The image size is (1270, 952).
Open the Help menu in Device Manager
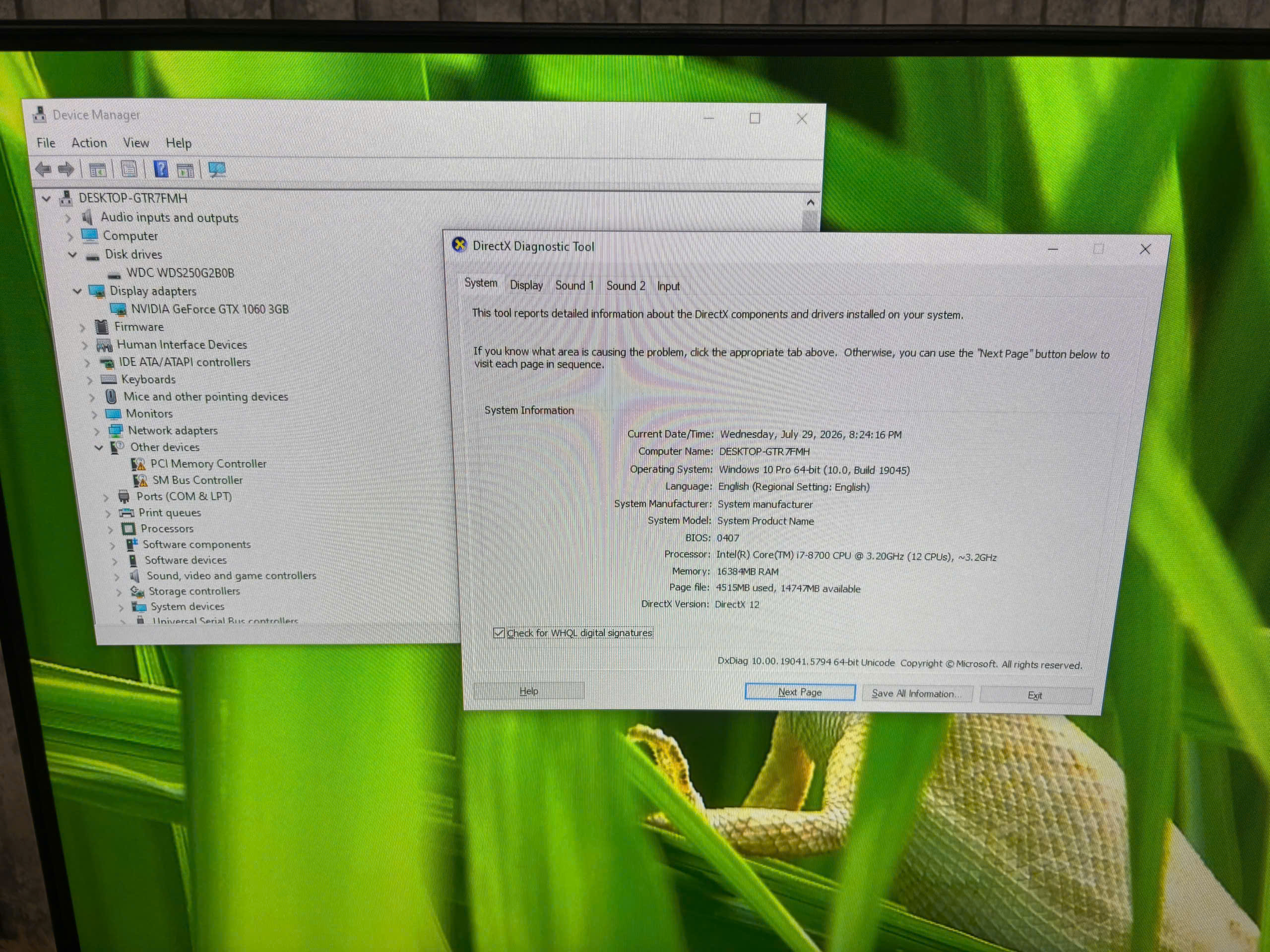point(179,143)
